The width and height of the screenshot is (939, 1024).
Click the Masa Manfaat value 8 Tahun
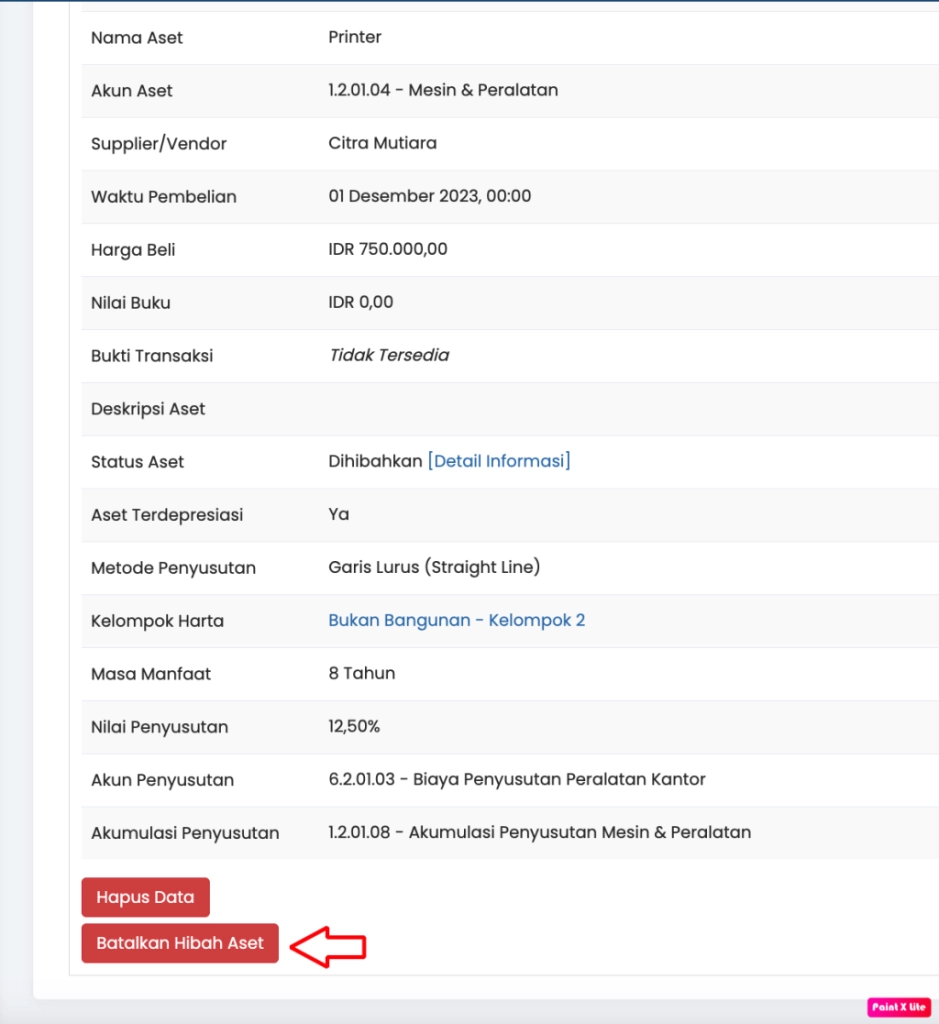point(360,673)
